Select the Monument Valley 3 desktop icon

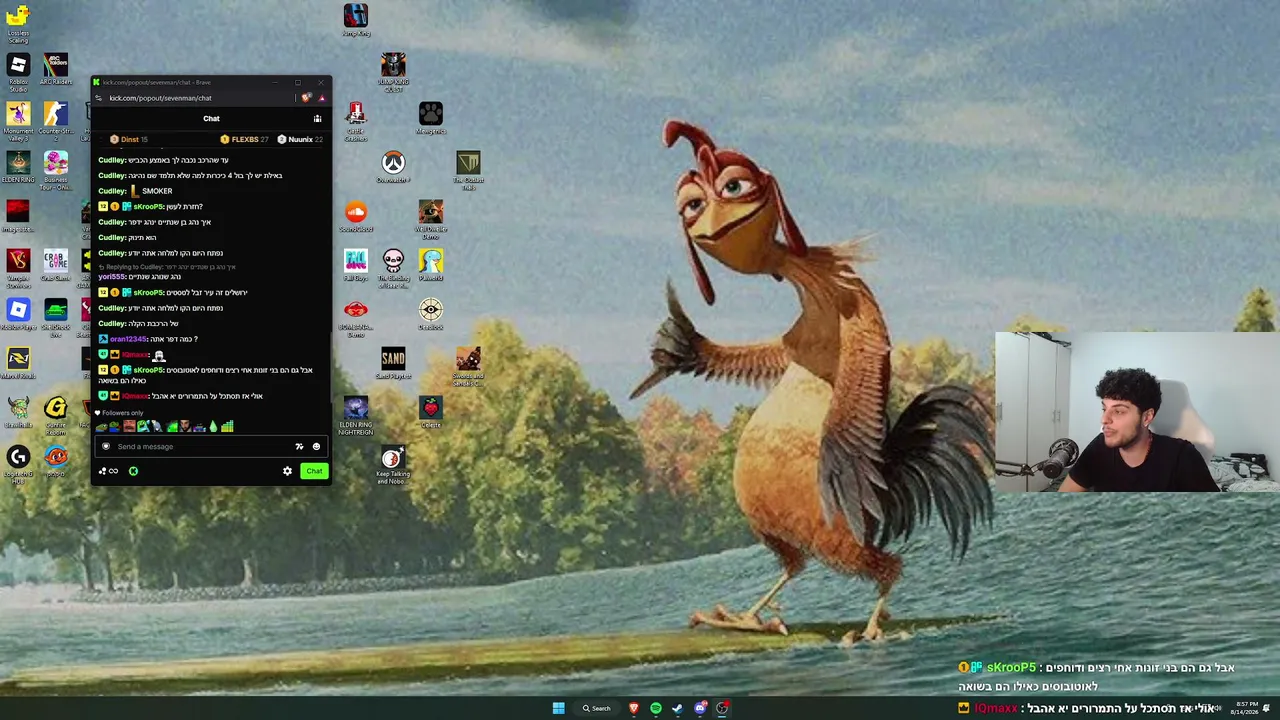(18, 120)
